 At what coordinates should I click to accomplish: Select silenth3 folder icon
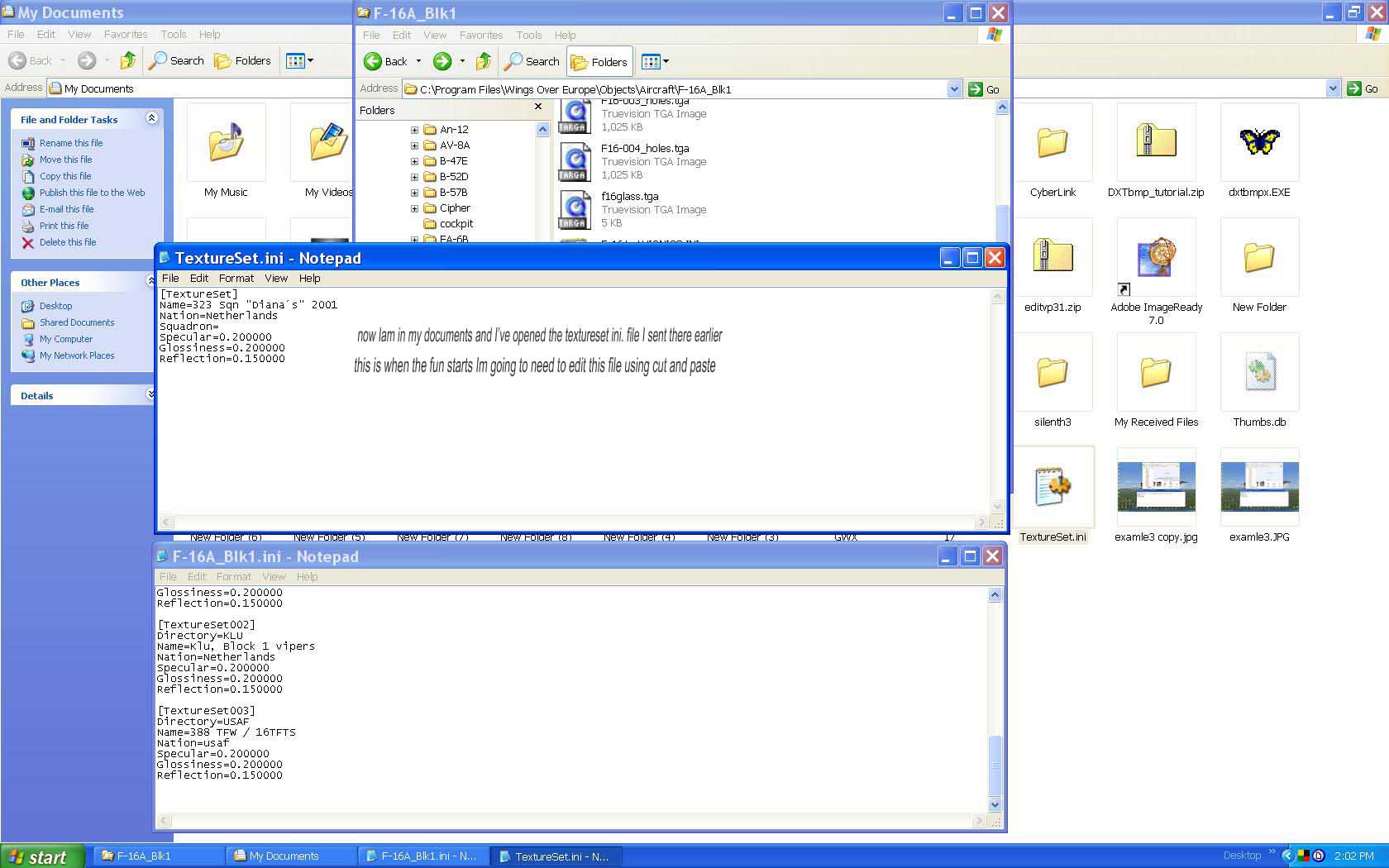click(1052, 372)
